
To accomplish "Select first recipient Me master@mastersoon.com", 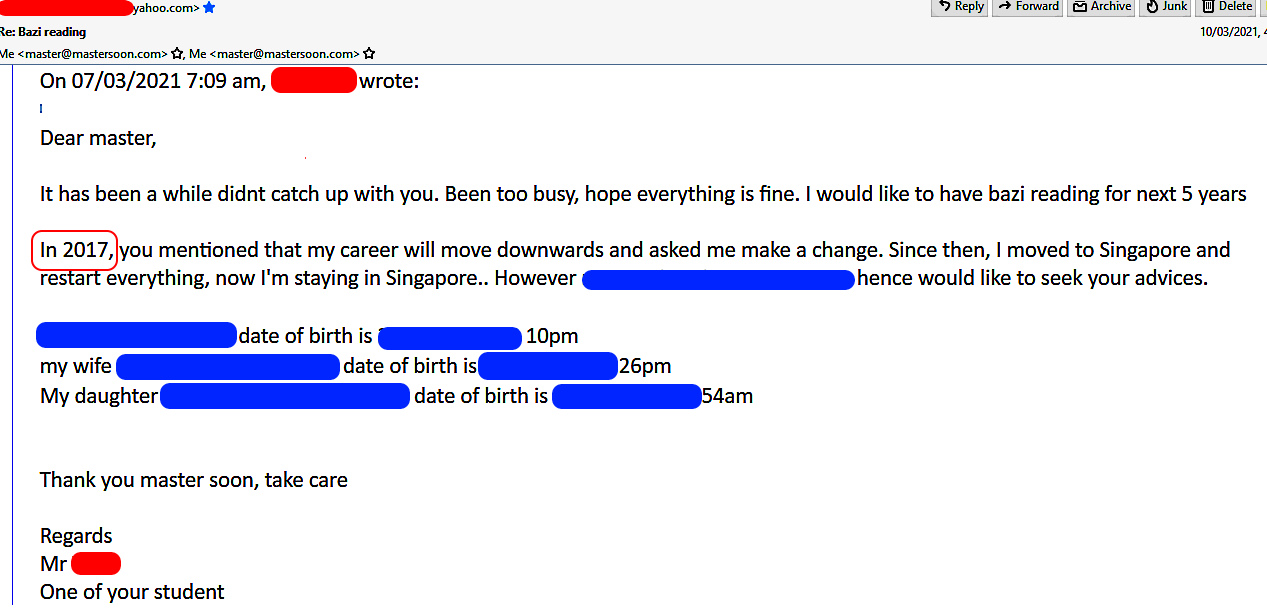I will point(83,54).
